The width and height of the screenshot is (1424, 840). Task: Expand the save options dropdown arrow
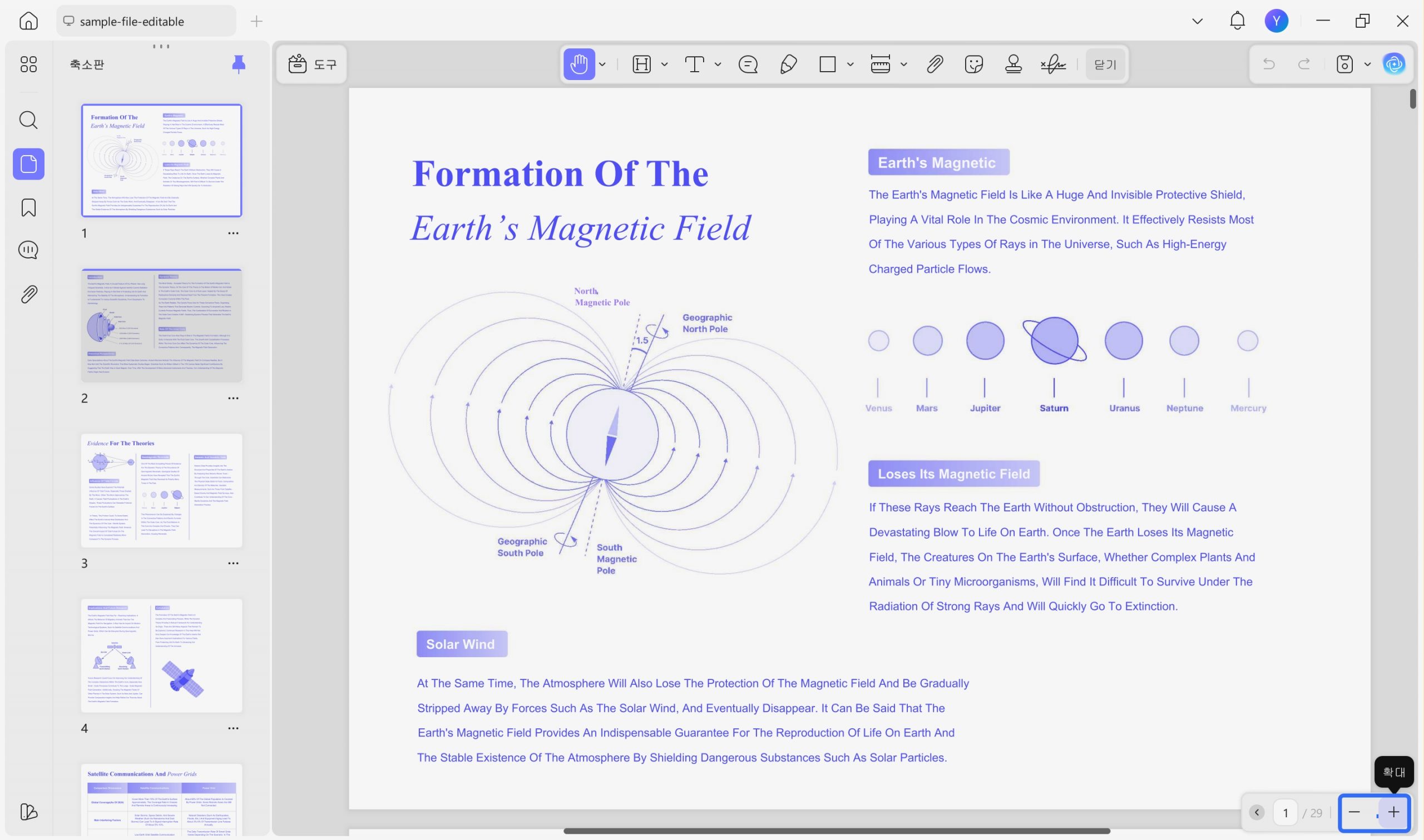(x=1367, y=64)
